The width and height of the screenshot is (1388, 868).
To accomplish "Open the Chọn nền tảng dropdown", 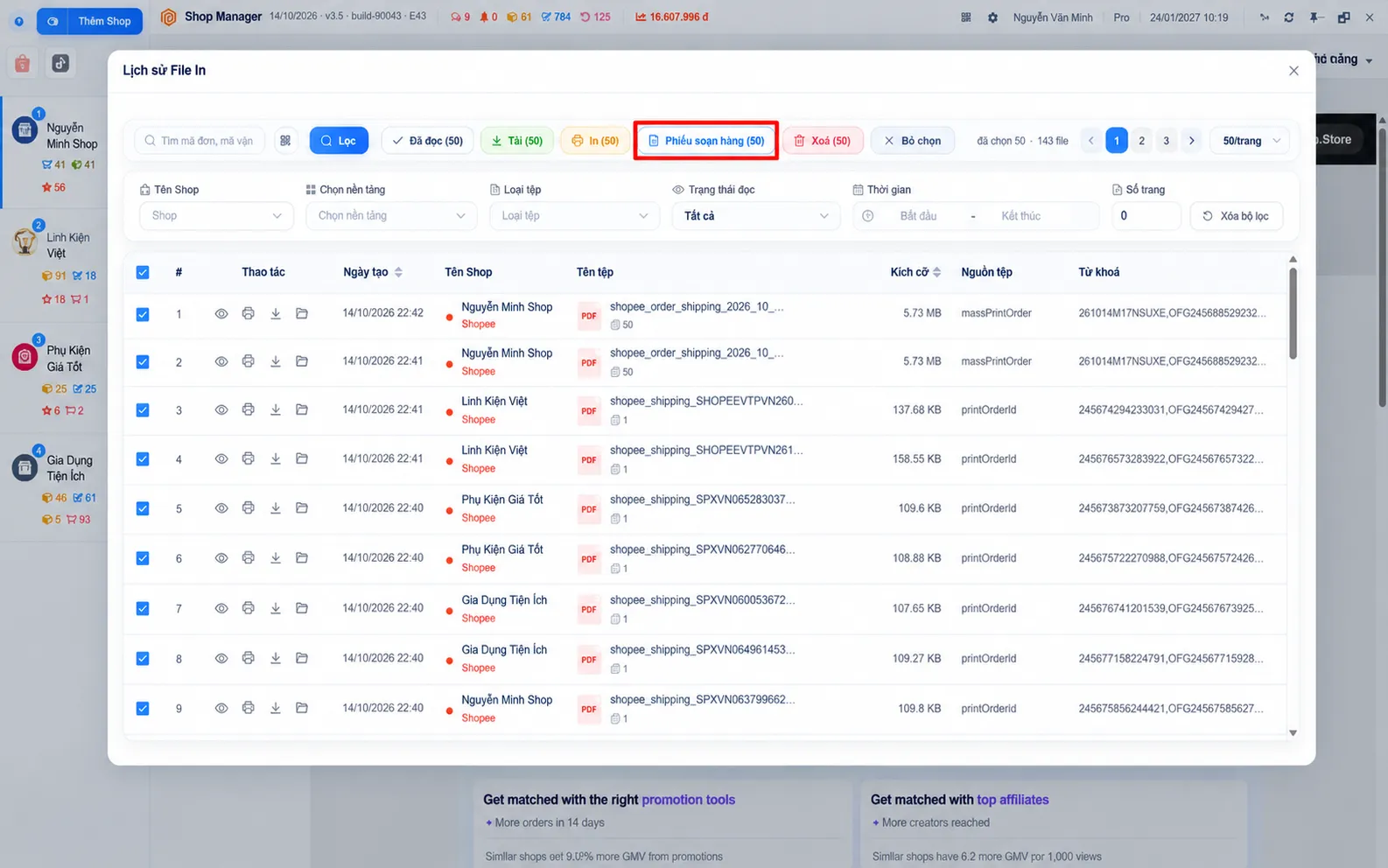I will 391,216.
